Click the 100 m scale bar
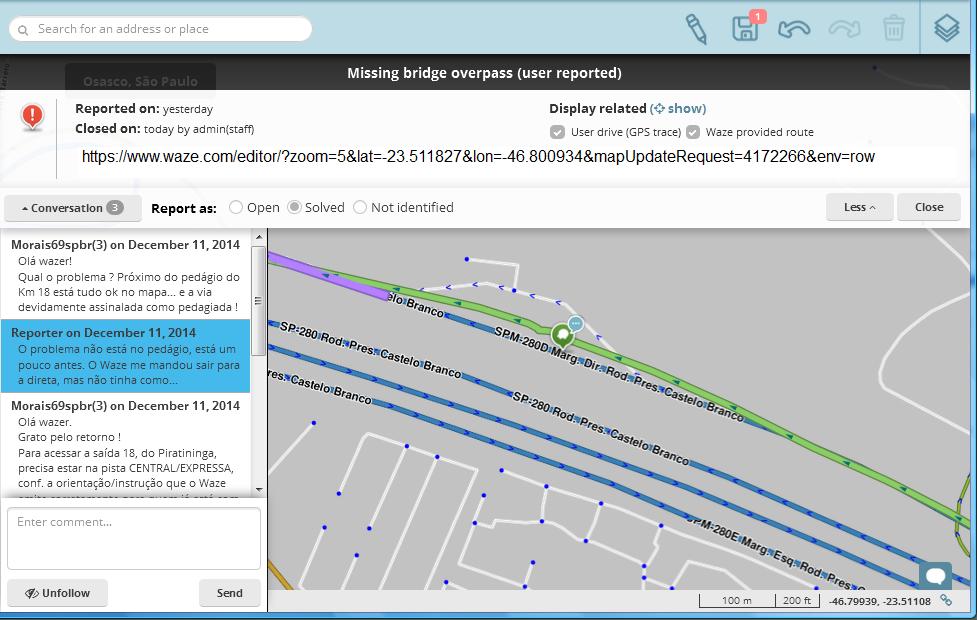 tap(736, 601)
